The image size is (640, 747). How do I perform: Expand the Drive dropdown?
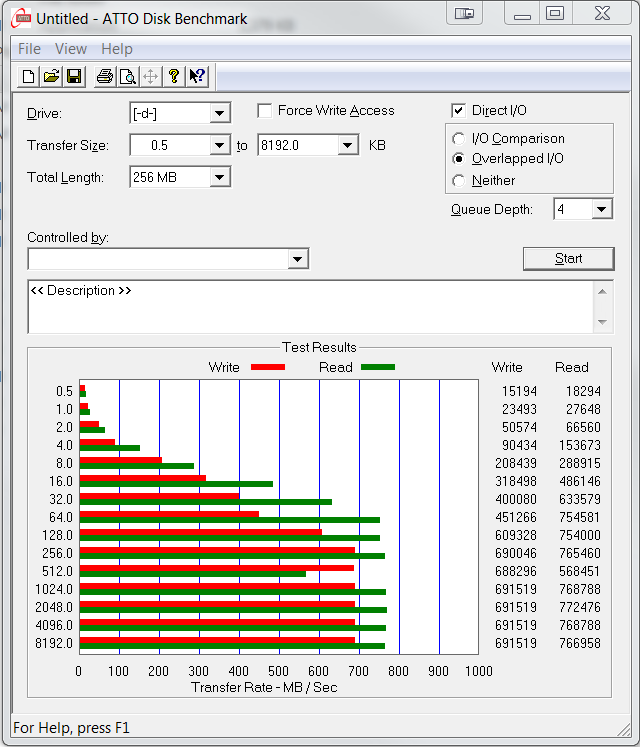tap(220, 113)
